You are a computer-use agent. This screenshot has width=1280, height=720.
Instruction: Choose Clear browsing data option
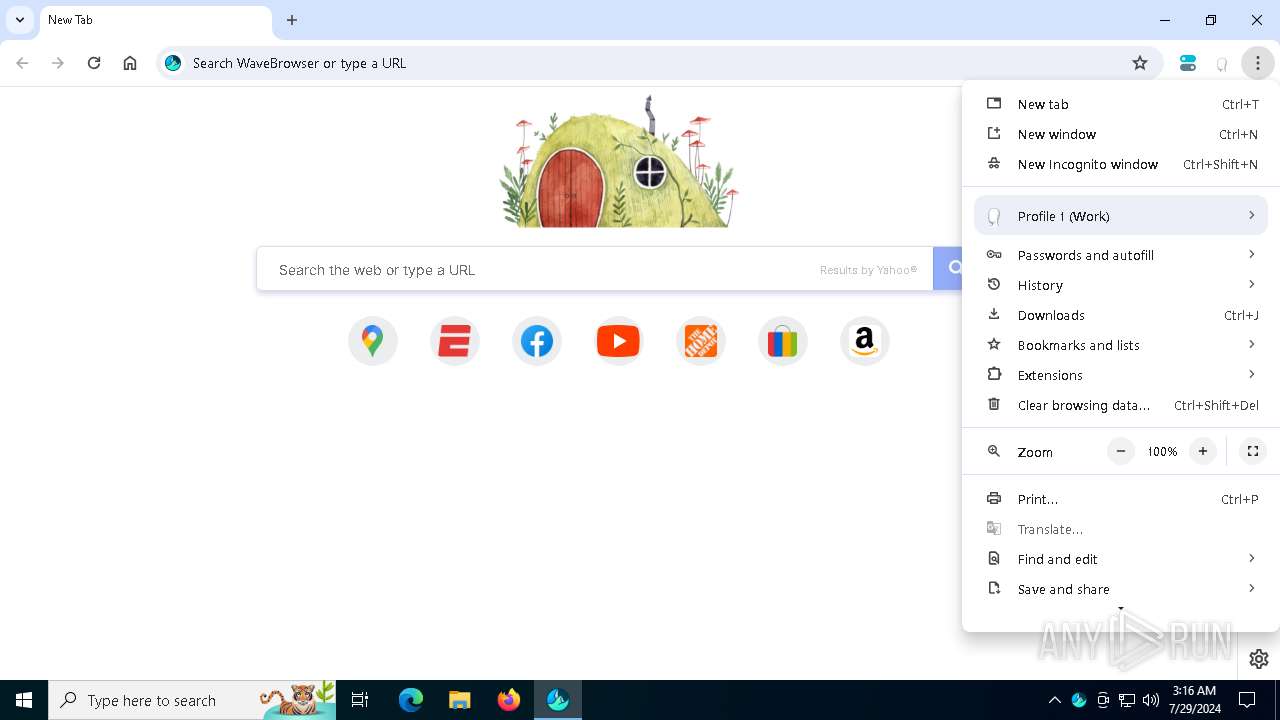pyautogui.click(x=1121, y=405)
